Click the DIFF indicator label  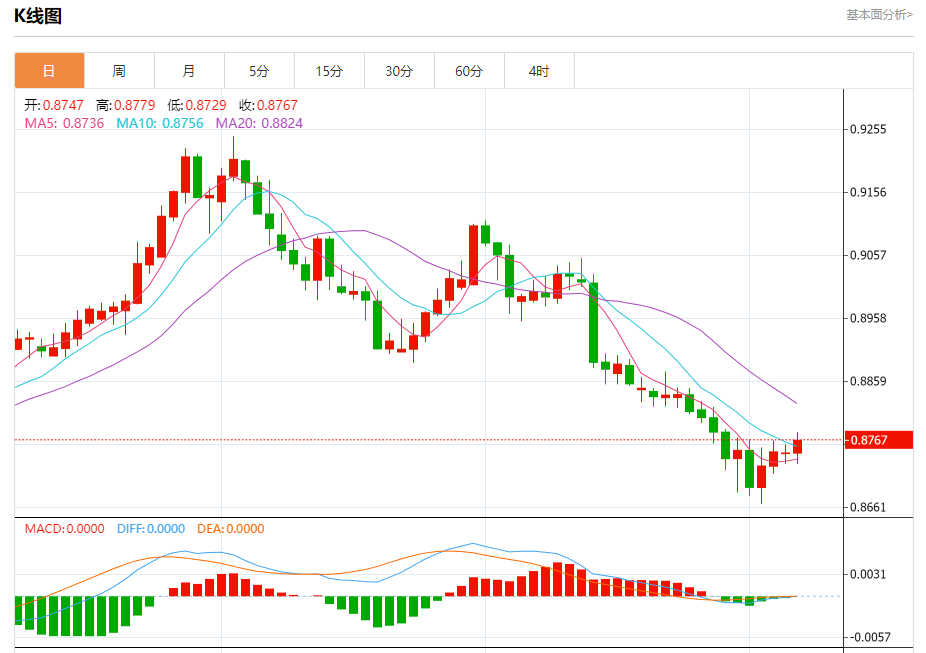pyautogui.click(x=150, y=529)
